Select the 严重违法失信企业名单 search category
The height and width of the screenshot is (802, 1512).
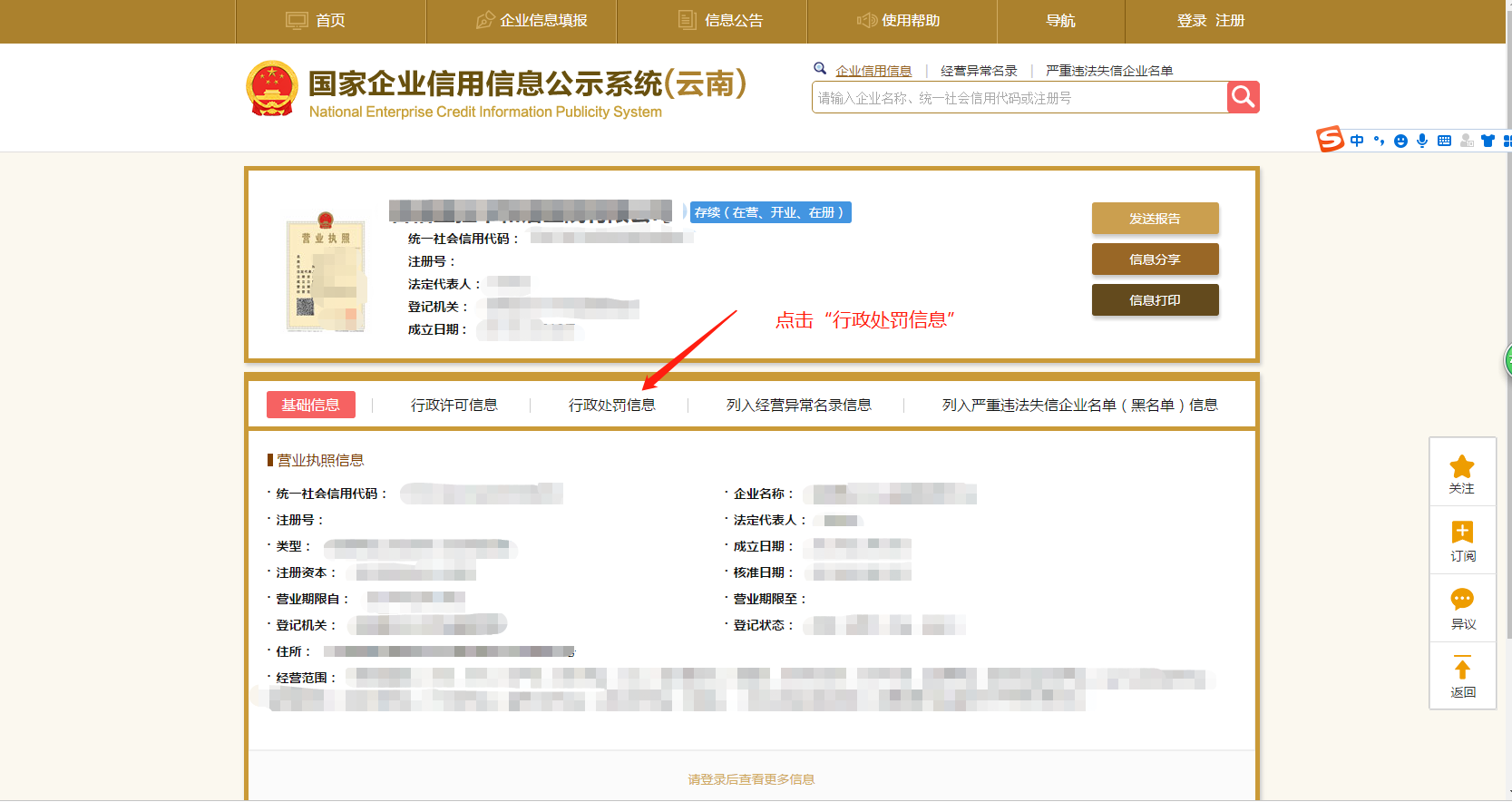pos(1109,71)
